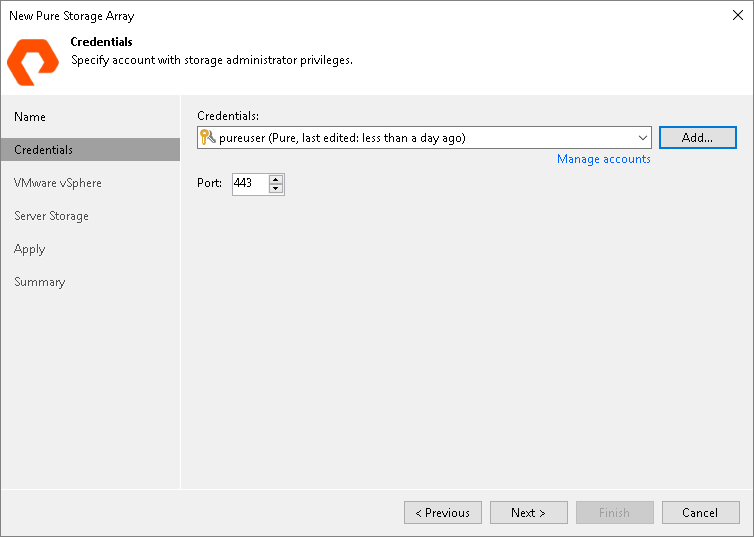Click the 'Port:' label

[209, 183]
